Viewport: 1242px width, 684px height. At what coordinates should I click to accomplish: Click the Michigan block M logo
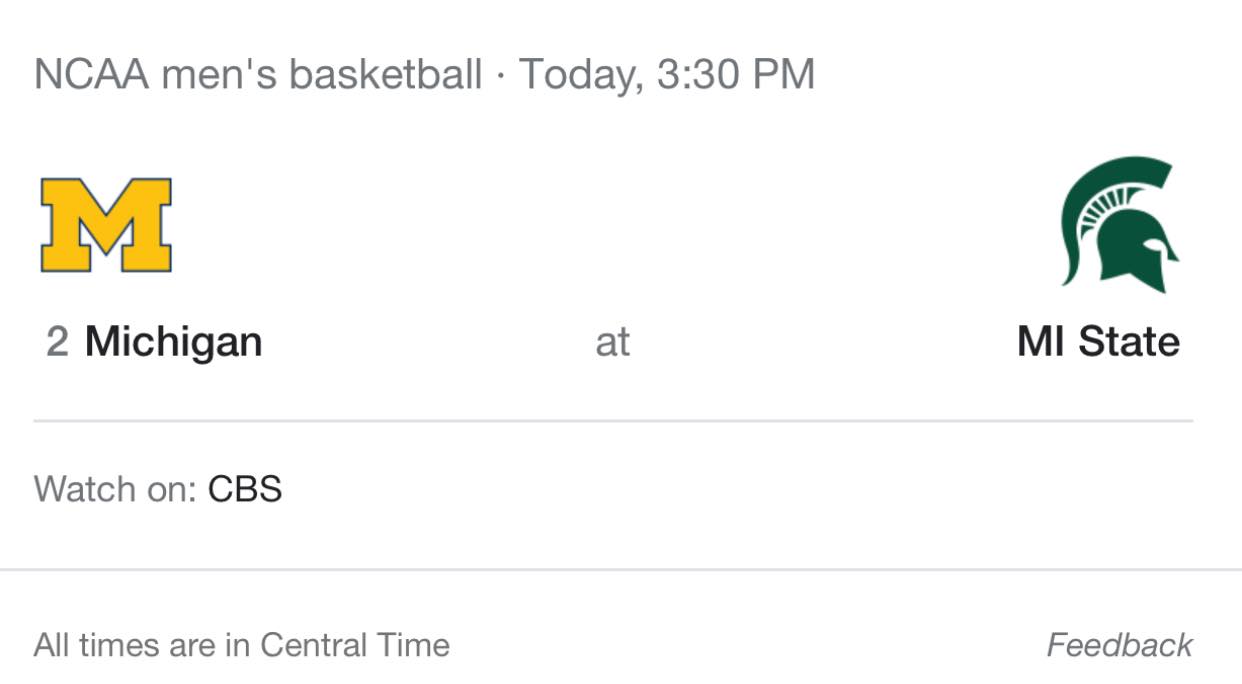coord(106,225)
